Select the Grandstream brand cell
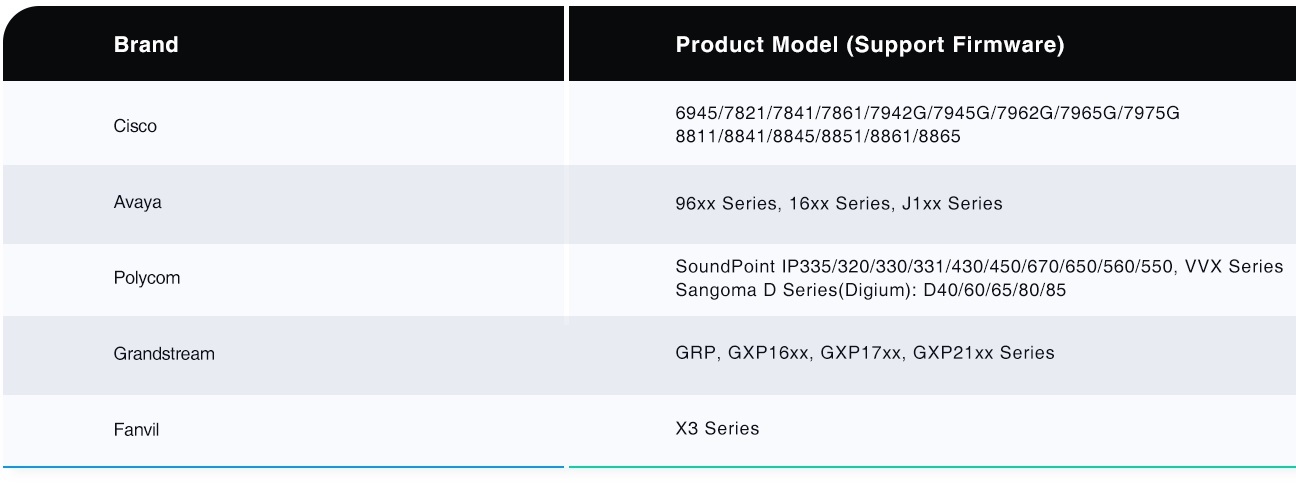 (x=164, y=354)
